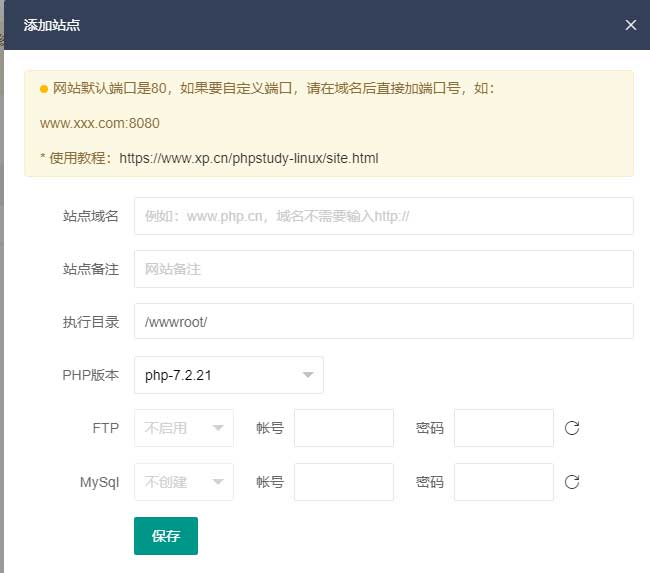Expand the MySql 不创建 dropdown
The width and height of the screenshot is (650, 573).
coord(184,482)
